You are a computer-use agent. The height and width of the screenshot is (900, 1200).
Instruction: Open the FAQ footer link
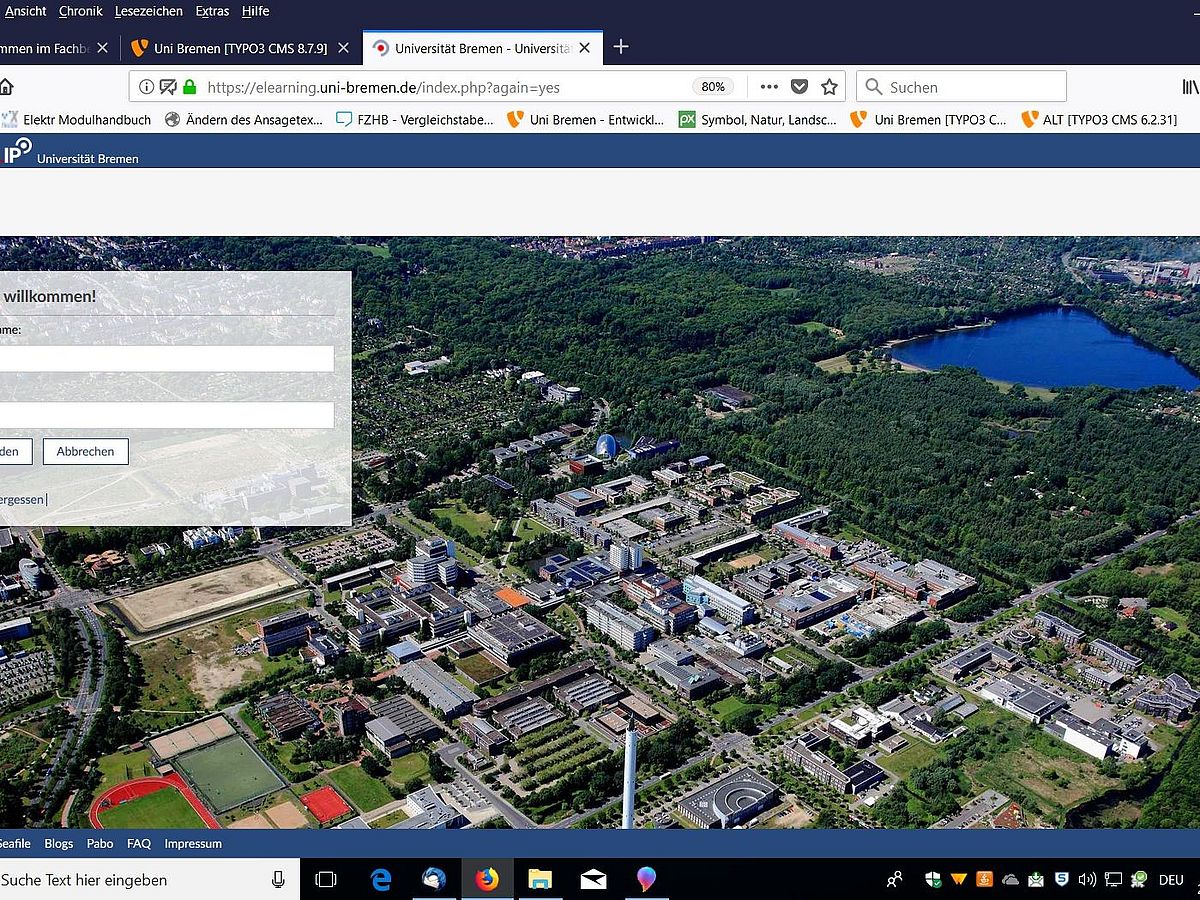point(139,843)
